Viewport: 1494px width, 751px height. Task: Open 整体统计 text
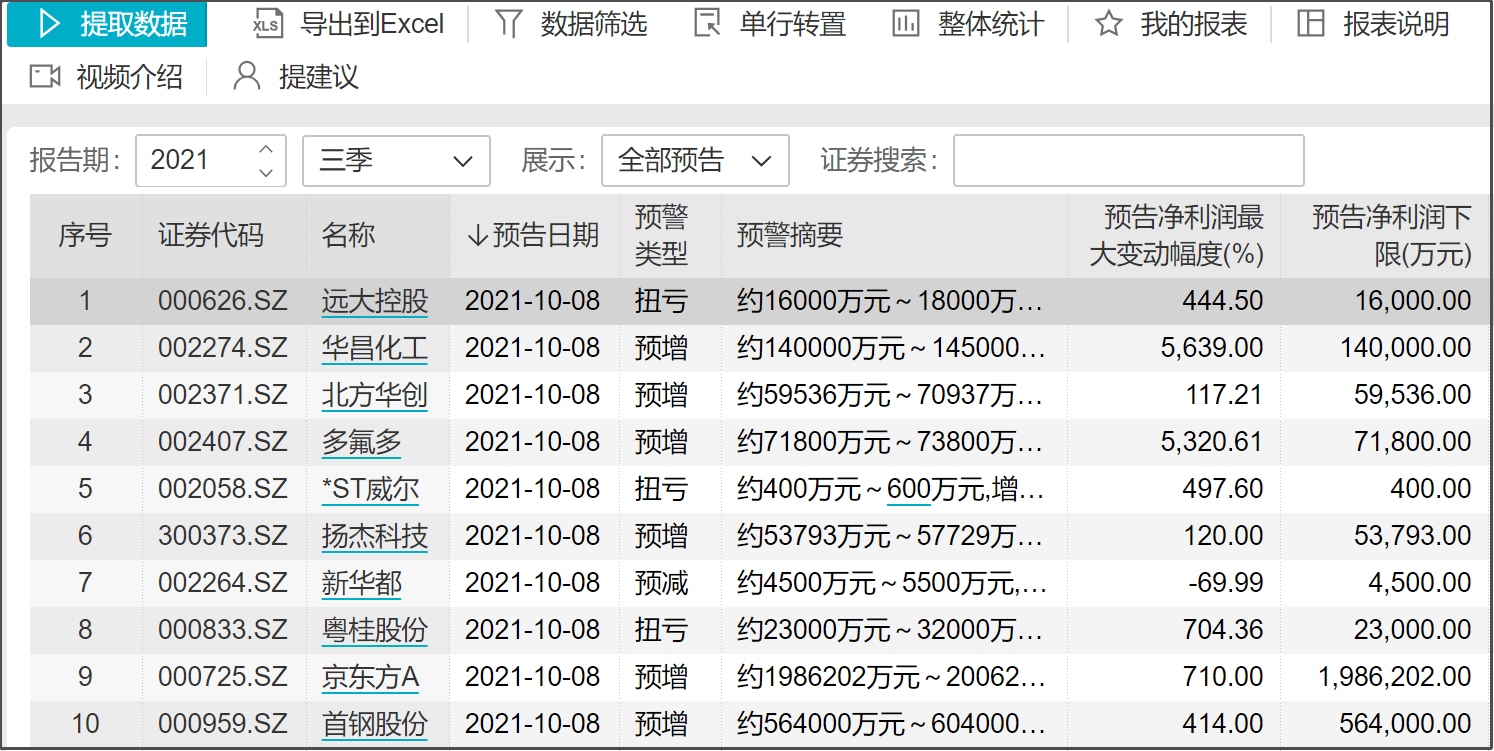tap(991, 25)
